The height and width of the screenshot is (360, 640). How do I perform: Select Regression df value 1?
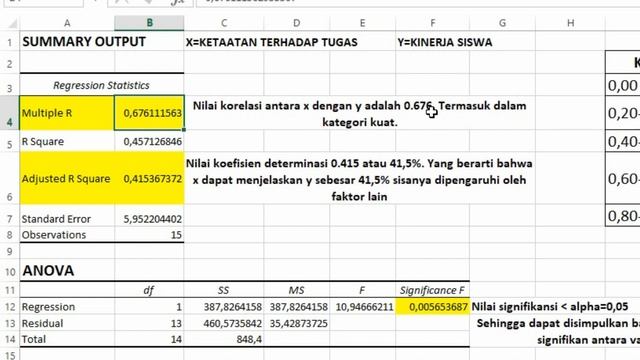149,307
